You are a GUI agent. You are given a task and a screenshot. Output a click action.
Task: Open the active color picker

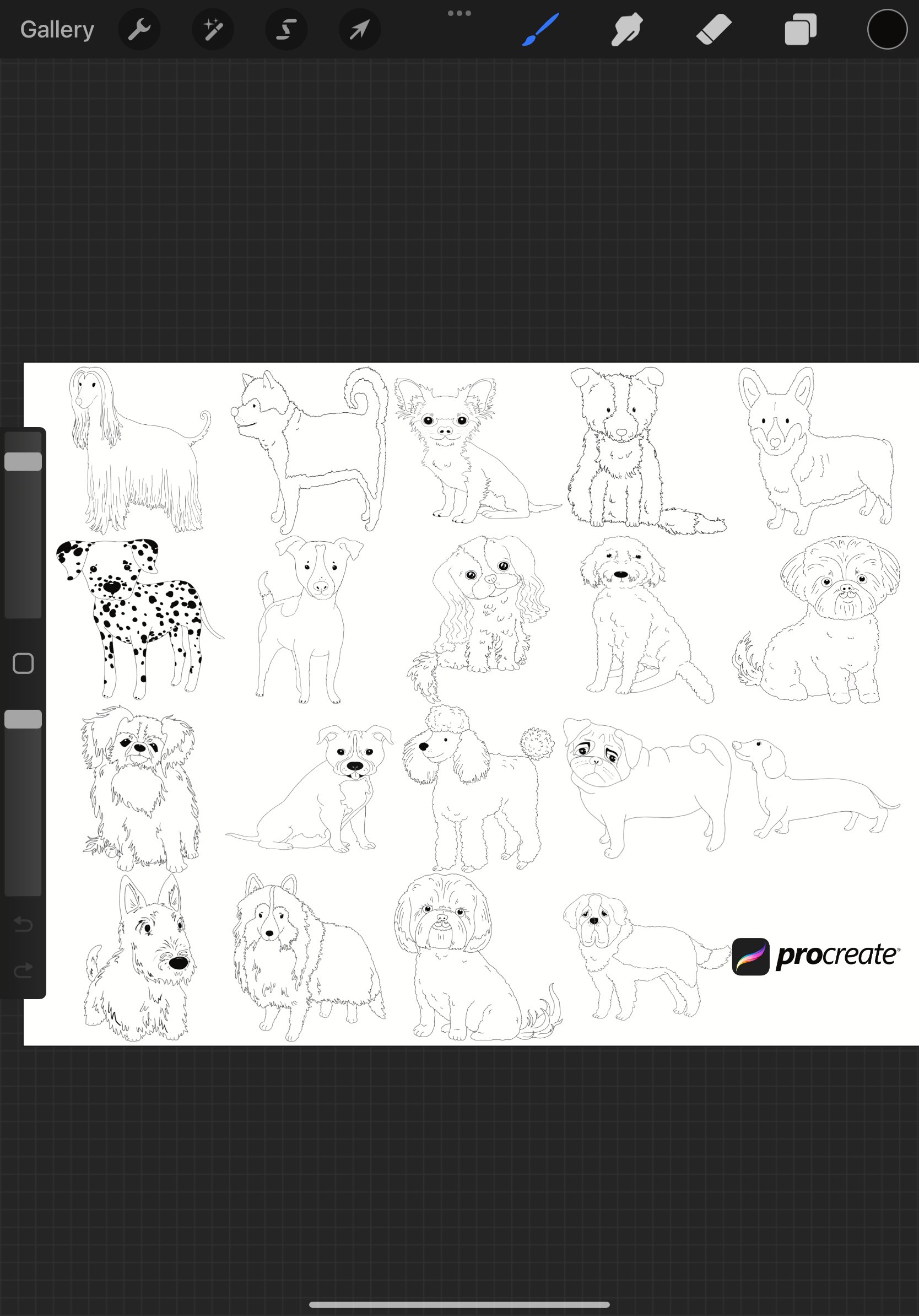pyautogui.click(x=886, y=29)
